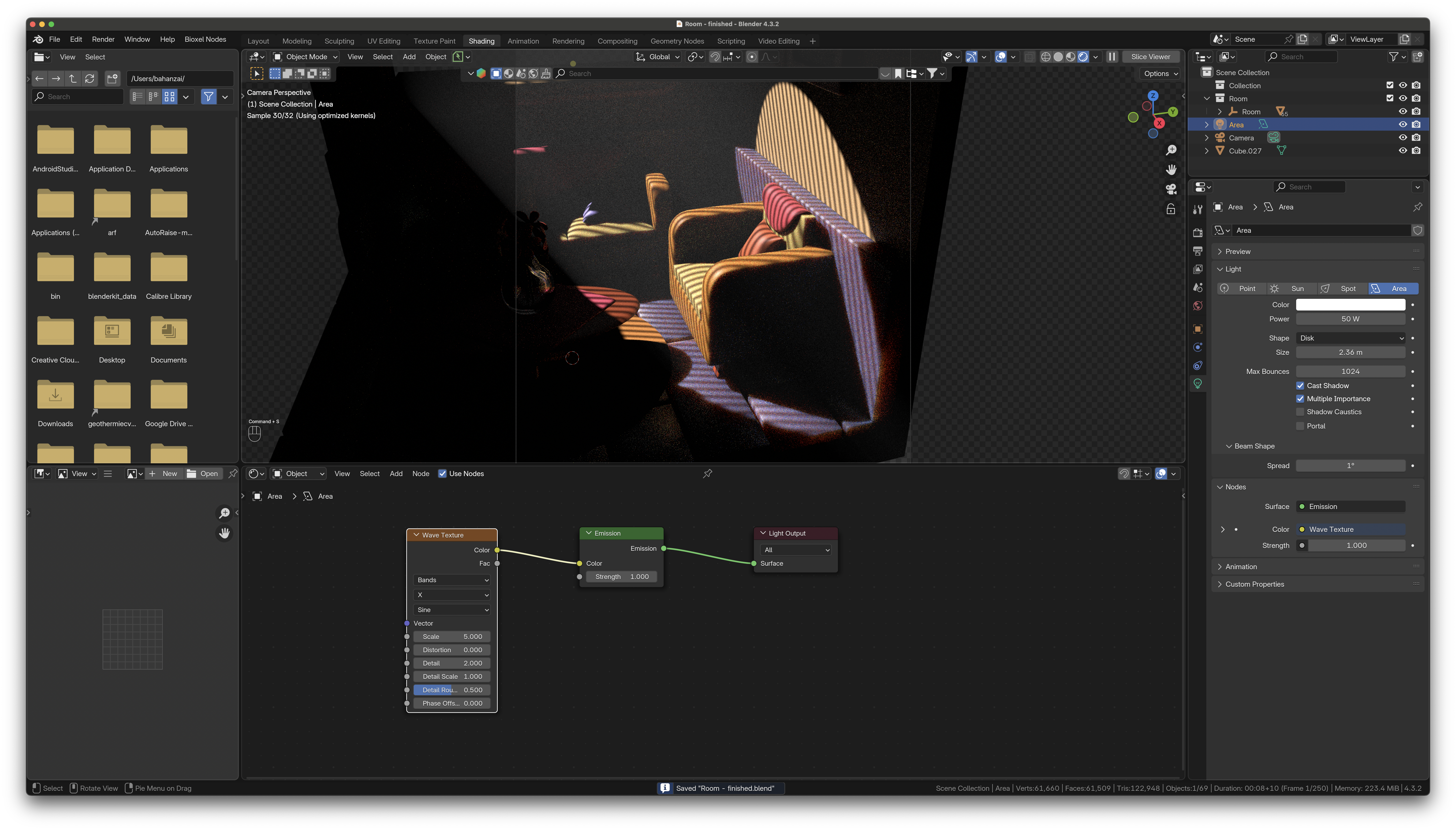Open the Render properties tab
This screenshot has width=1456, height=830.
click(1198, 233)
